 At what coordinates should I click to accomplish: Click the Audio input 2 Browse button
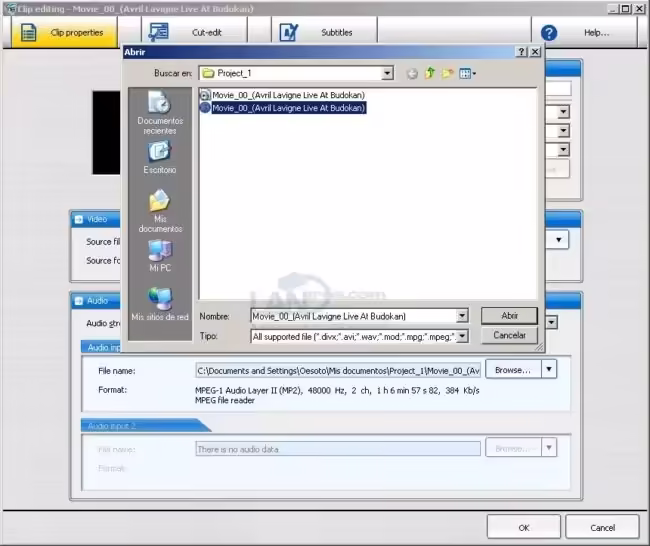click(513, 448)
